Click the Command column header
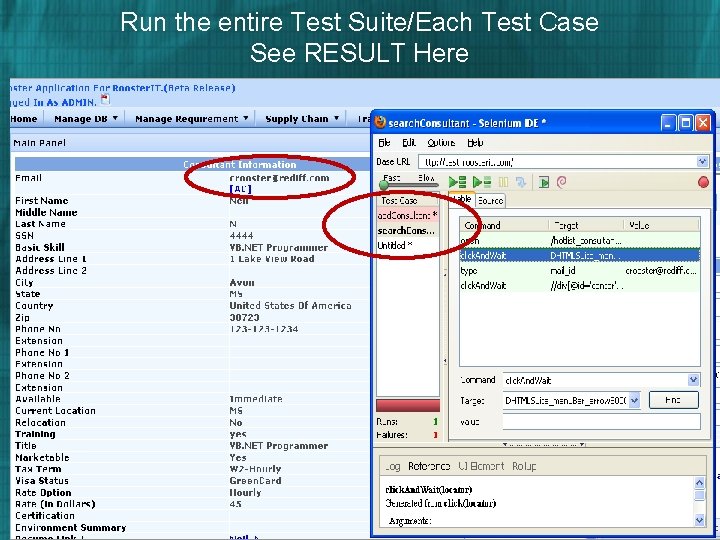The height and width of the screenshot is (540, 720). pos(504,225)
